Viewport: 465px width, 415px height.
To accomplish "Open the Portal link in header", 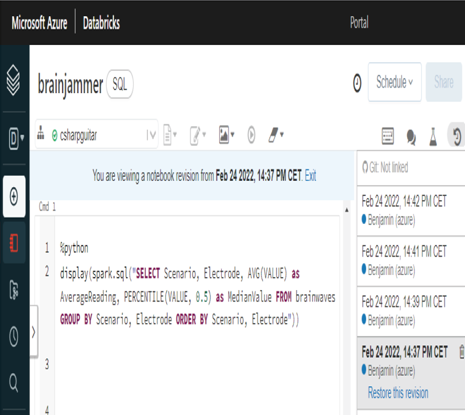I will click(359, 22).
